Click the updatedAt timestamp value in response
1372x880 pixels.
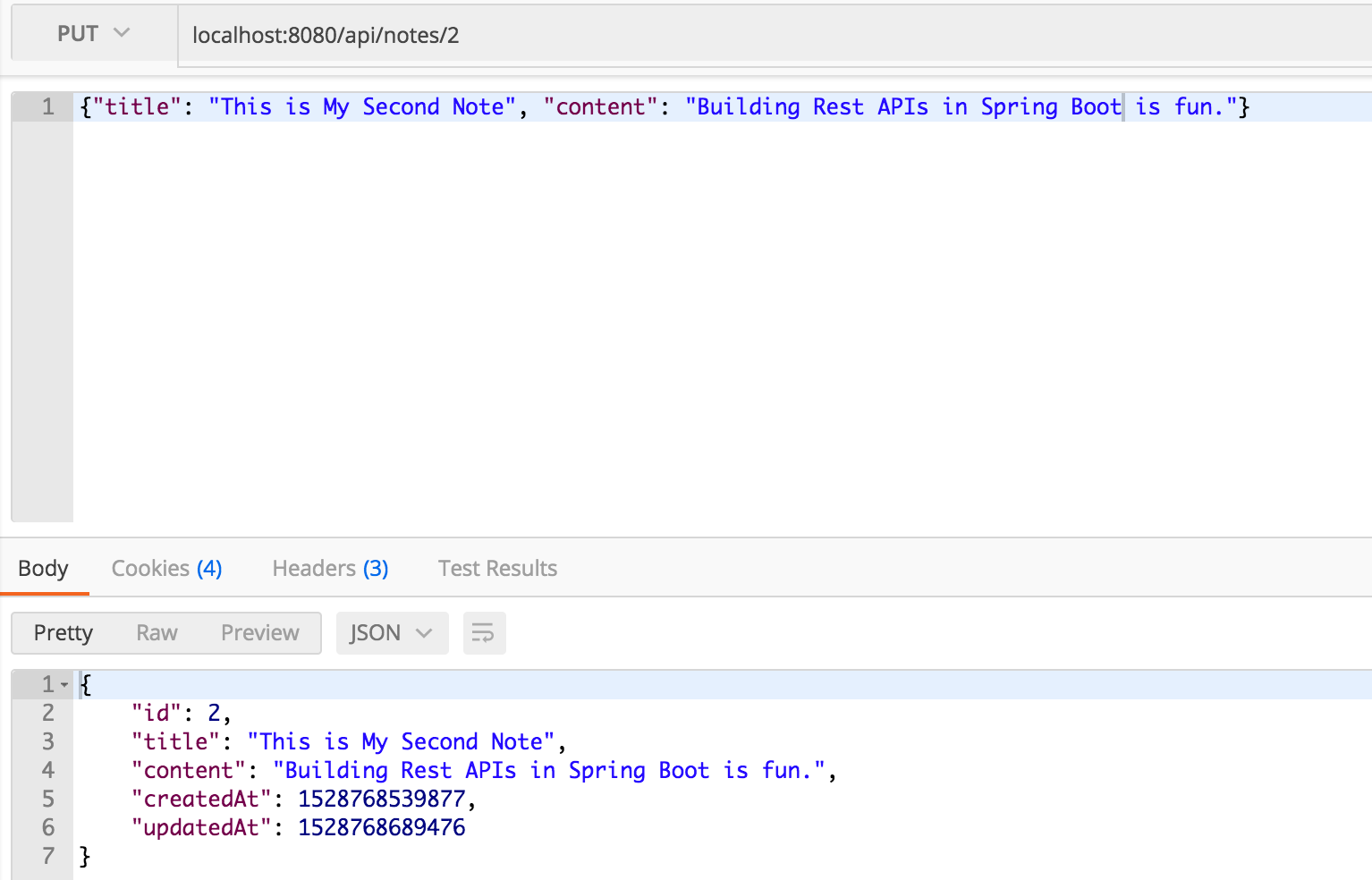point(381,827)
